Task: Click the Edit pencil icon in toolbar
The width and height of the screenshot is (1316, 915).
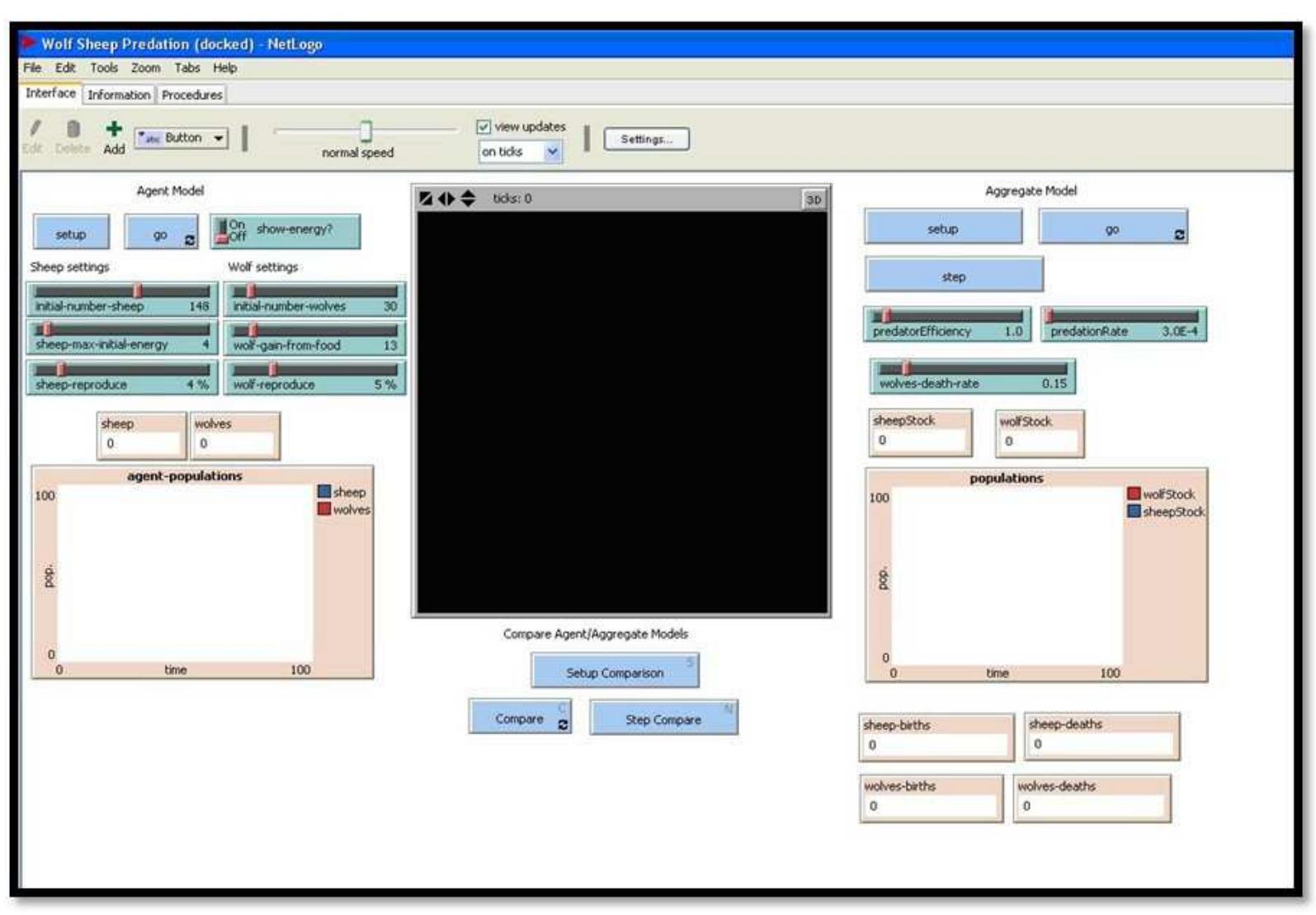Action: pyautogui.click(x=35, y=129)
